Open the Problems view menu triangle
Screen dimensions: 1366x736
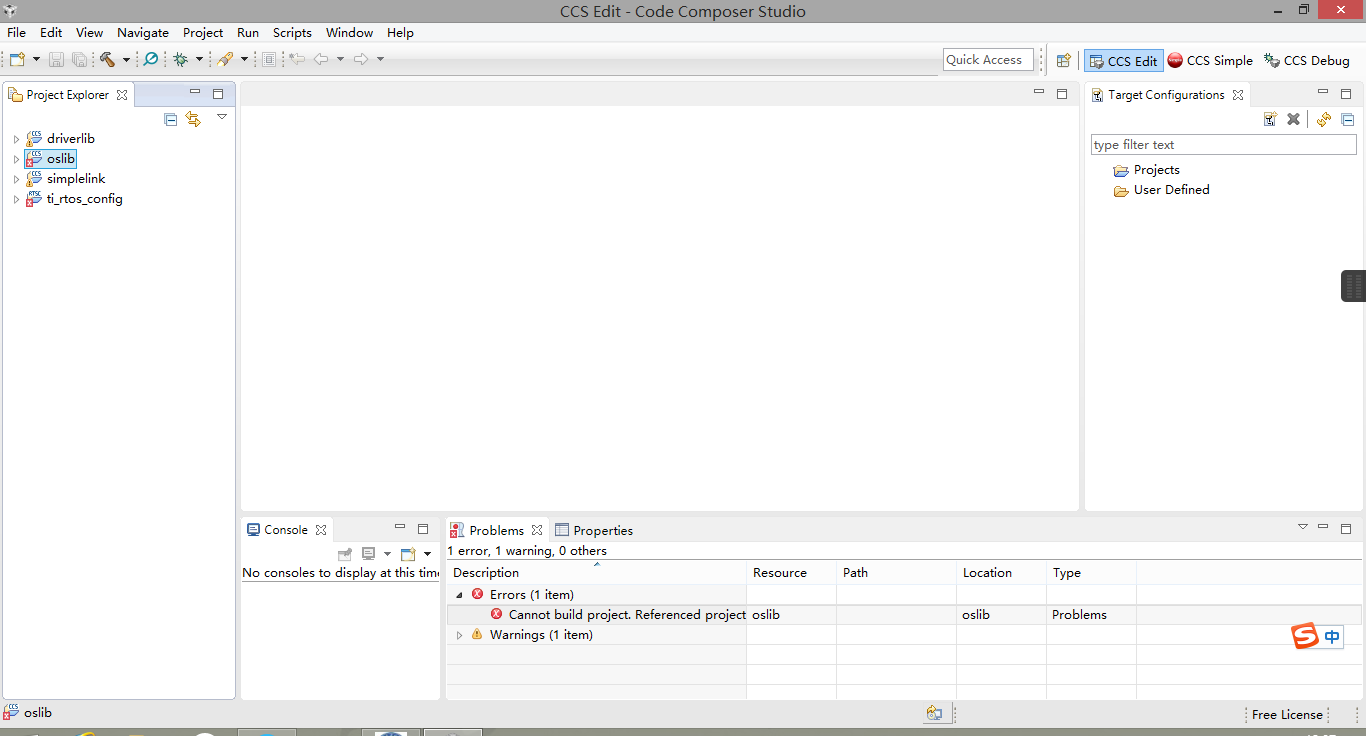(x=1303, y=527)
